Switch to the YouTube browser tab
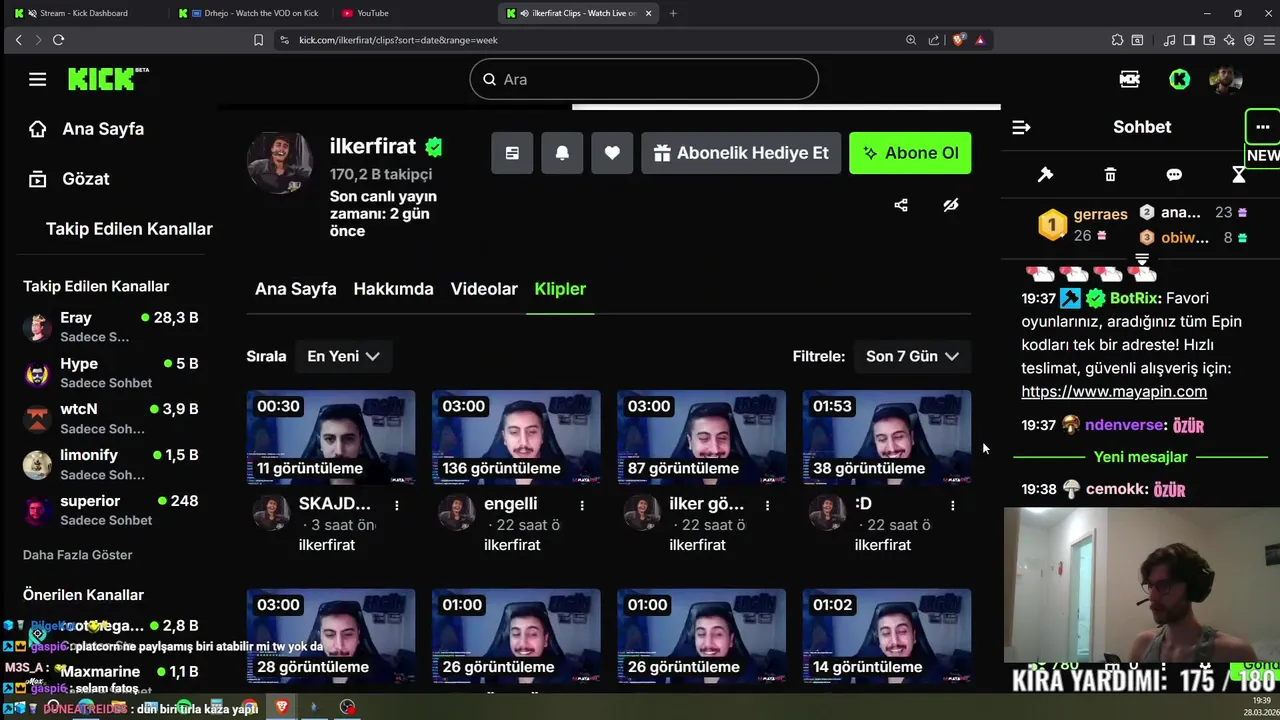Image resolution: width=1280 pixels, height=720 pixels. point(372,13)
